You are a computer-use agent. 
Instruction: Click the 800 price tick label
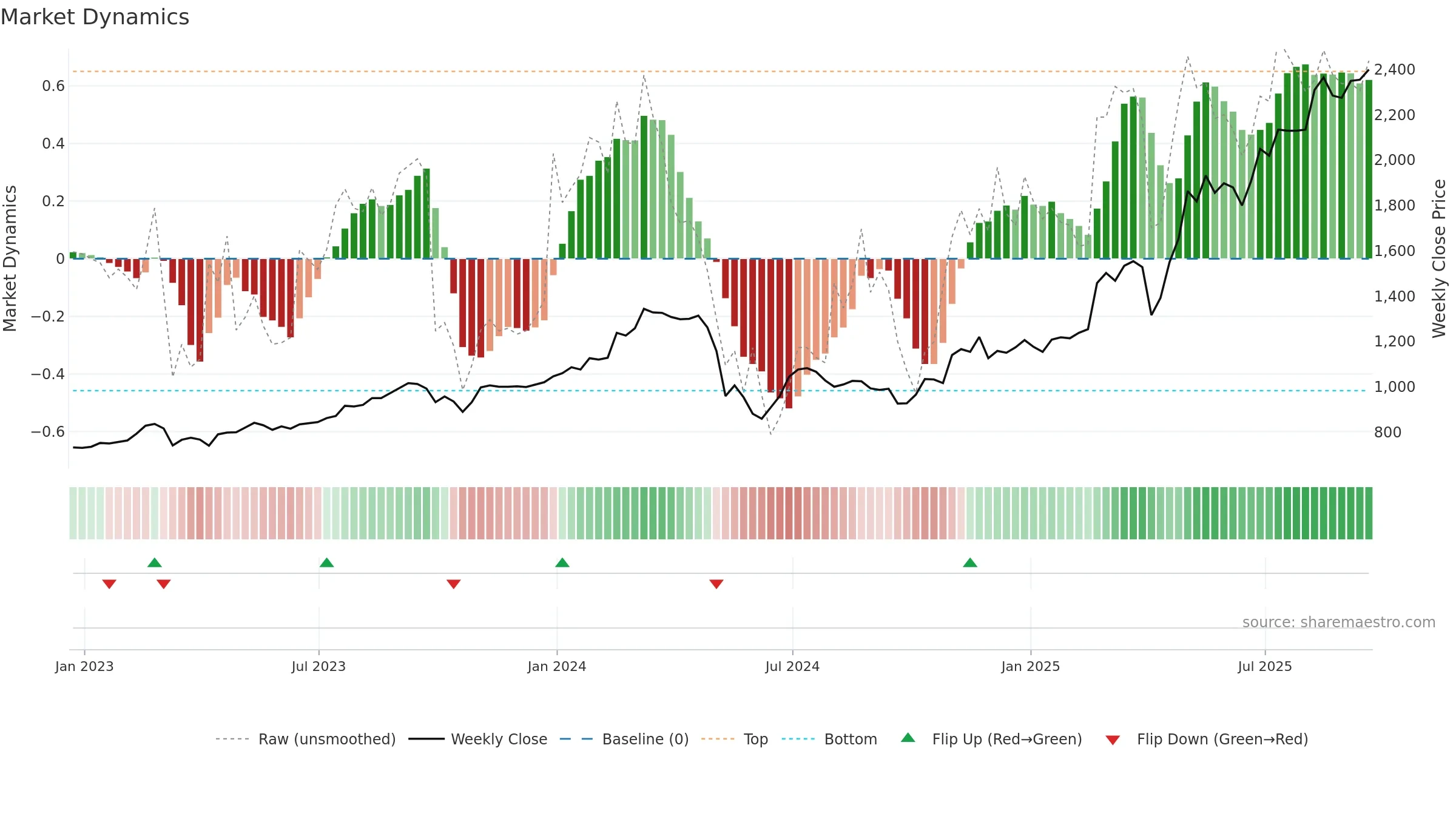coord(1388,432)
